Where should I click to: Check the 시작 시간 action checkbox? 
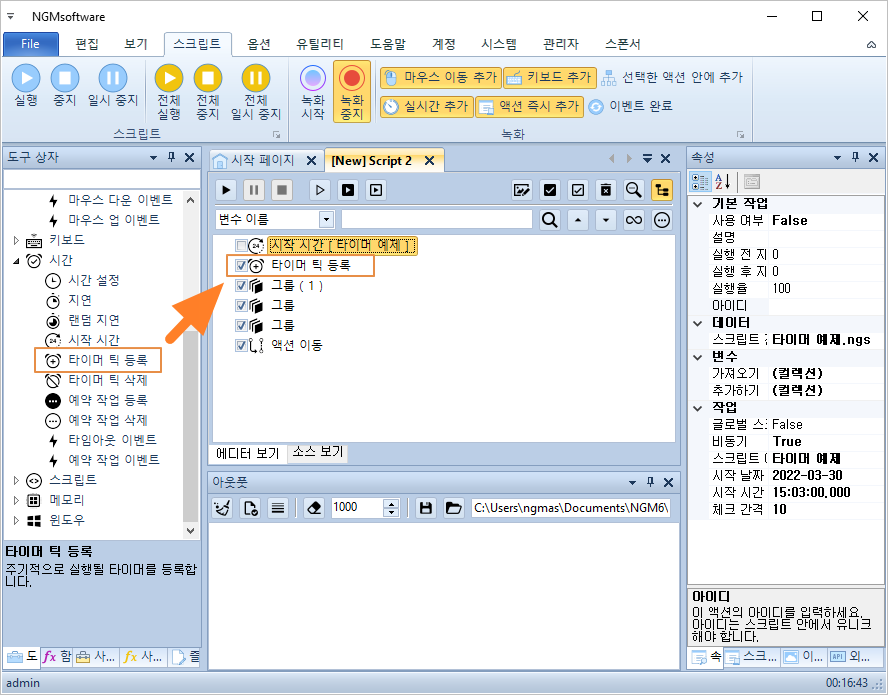pos(241,245)
